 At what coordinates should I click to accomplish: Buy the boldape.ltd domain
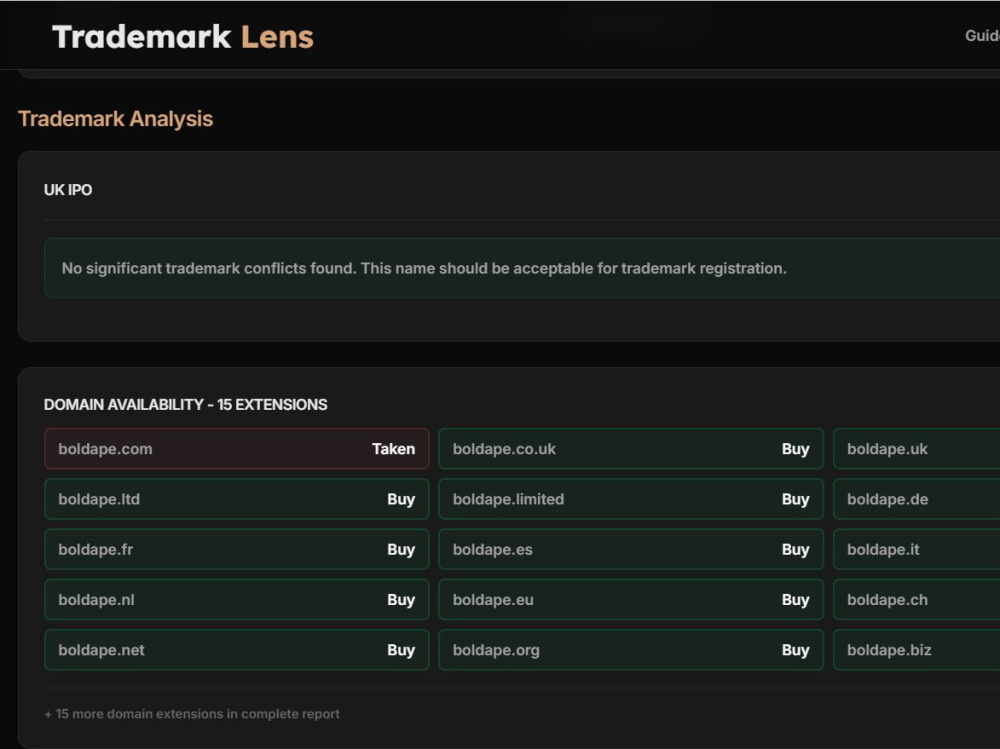[x=401, y=500]
